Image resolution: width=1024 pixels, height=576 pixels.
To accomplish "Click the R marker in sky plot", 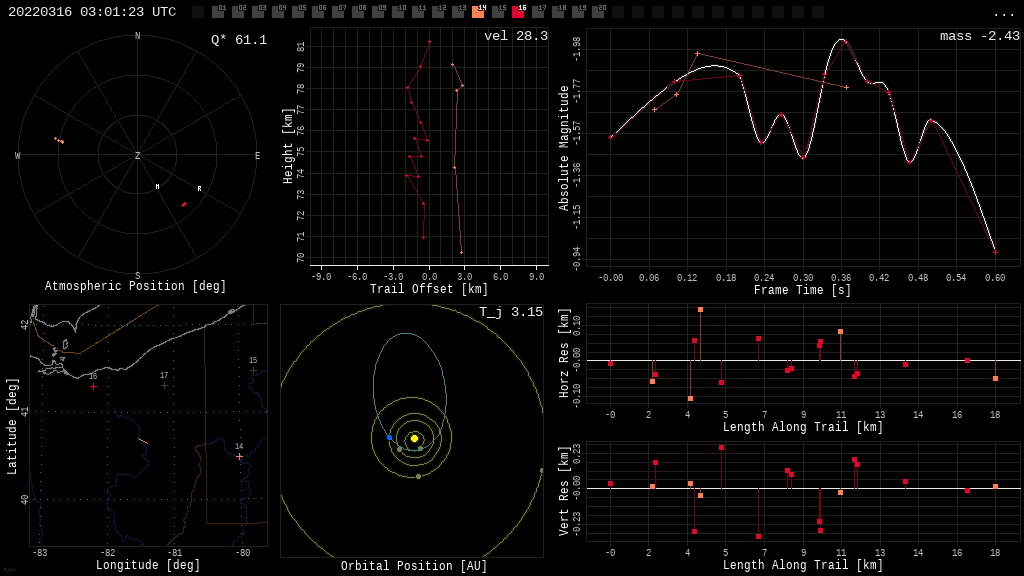I will (199, 189).
